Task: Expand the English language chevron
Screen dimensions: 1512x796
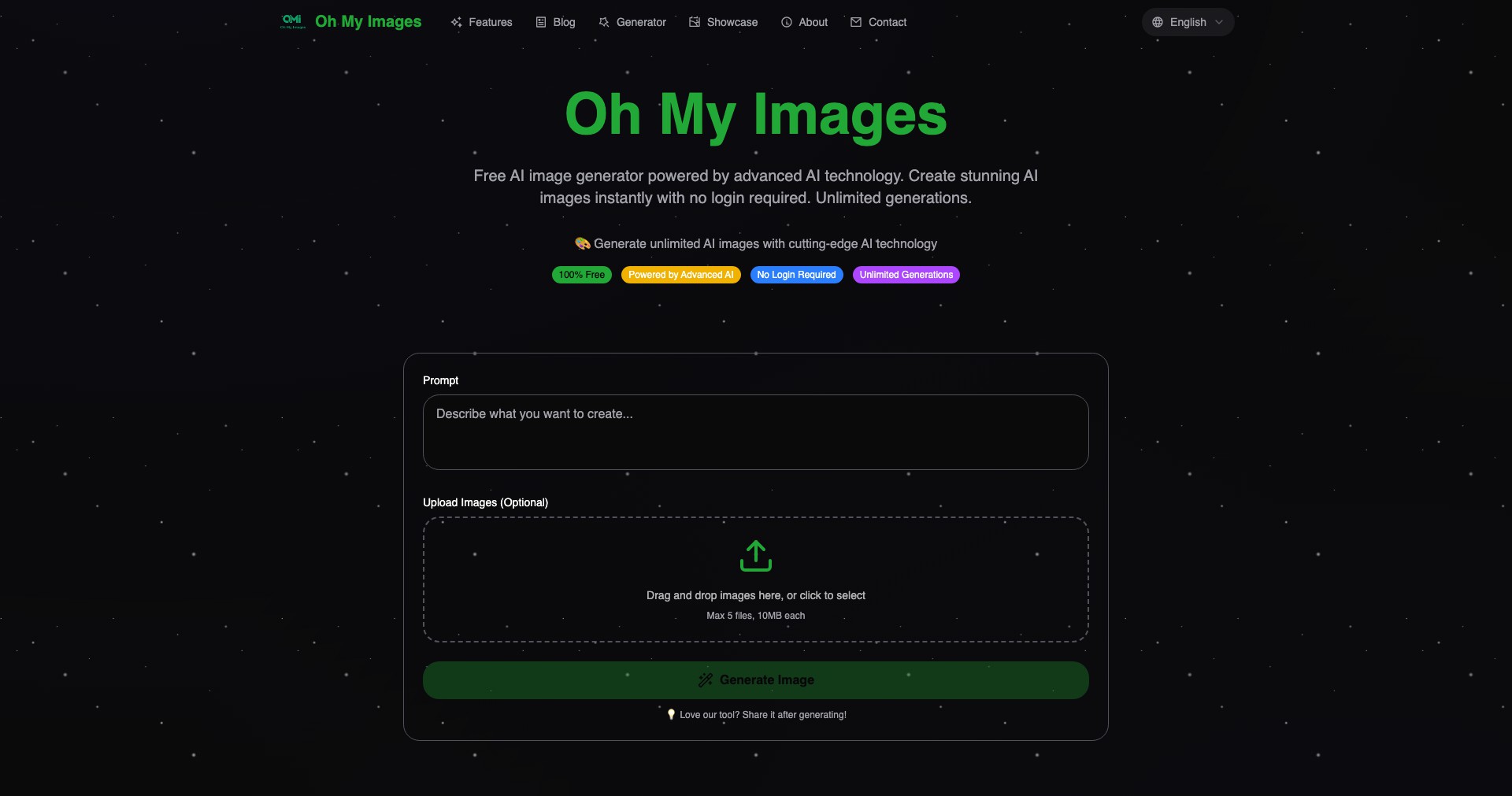Action: pos(1219,22)
